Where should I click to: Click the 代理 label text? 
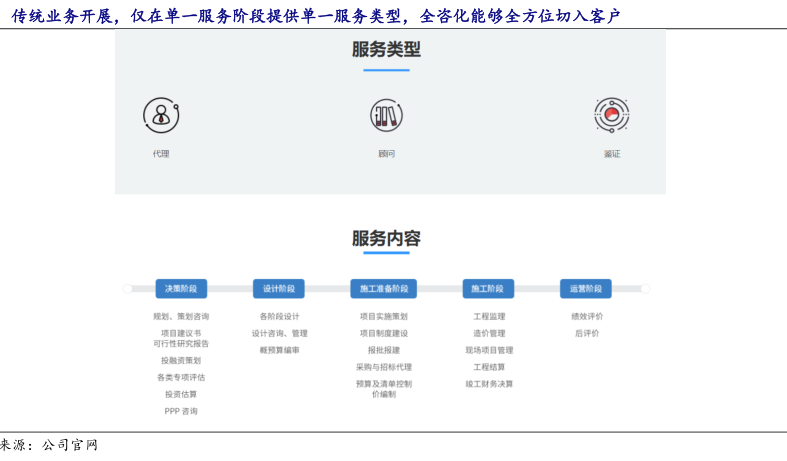[161, 154]
